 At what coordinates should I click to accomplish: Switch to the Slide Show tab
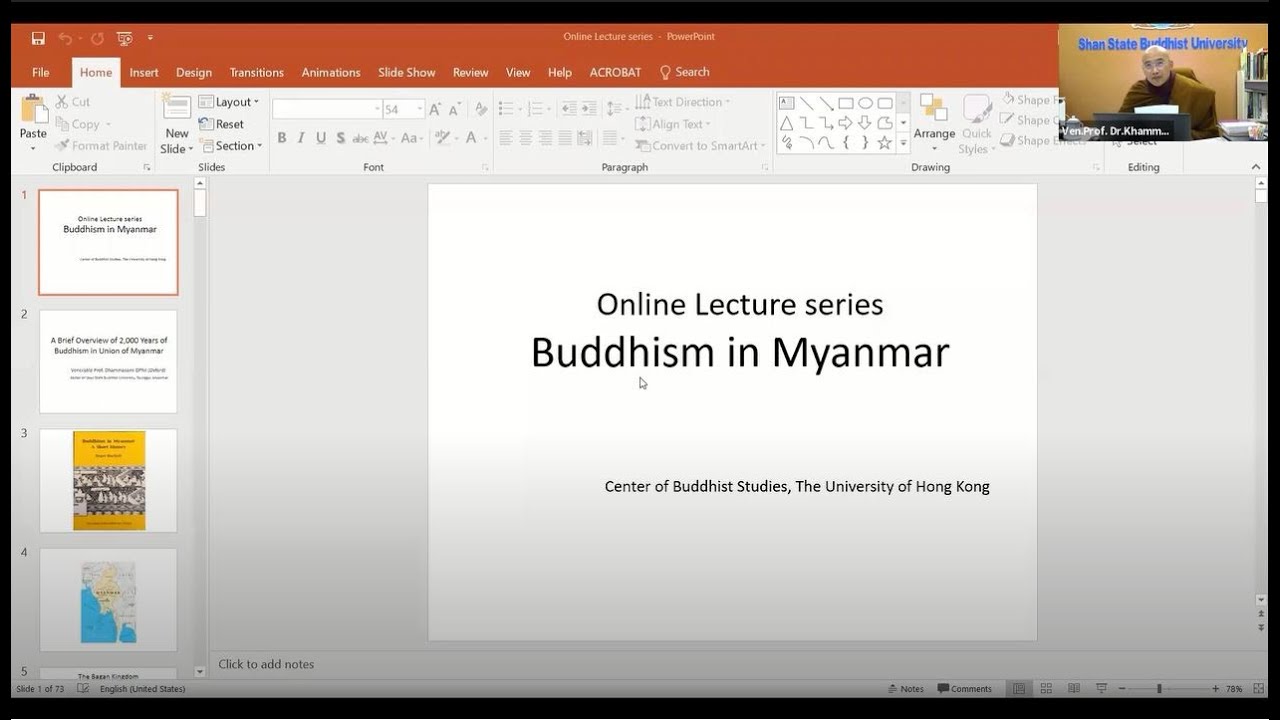pos(407,72)
